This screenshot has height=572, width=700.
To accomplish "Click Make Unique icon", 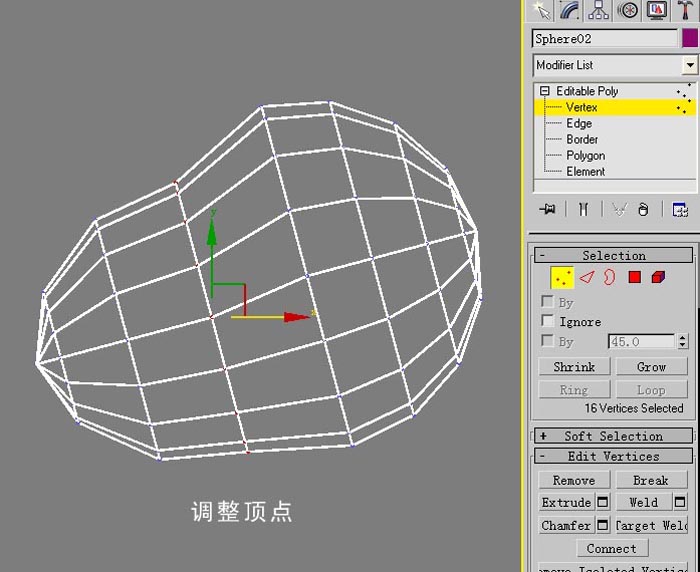I will [x=619, y=209].
